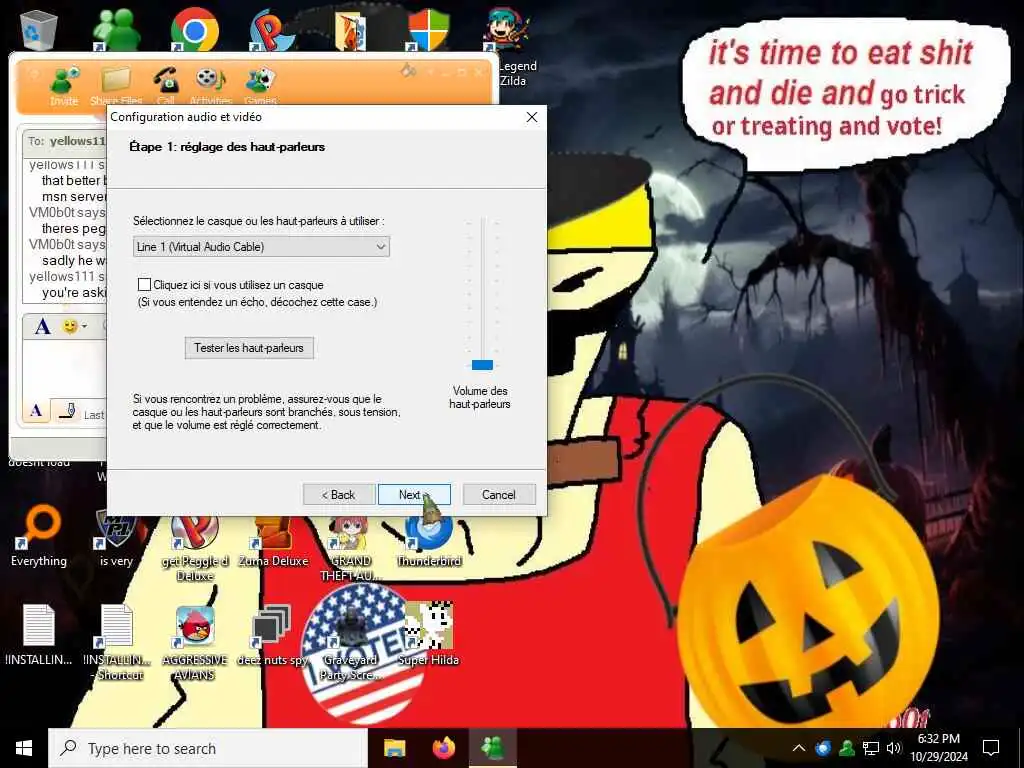Click the '< Back' button
Image resolution: width=1024 pixels, height=768 pixels.
pyautogui.click(x=338, y=494)
